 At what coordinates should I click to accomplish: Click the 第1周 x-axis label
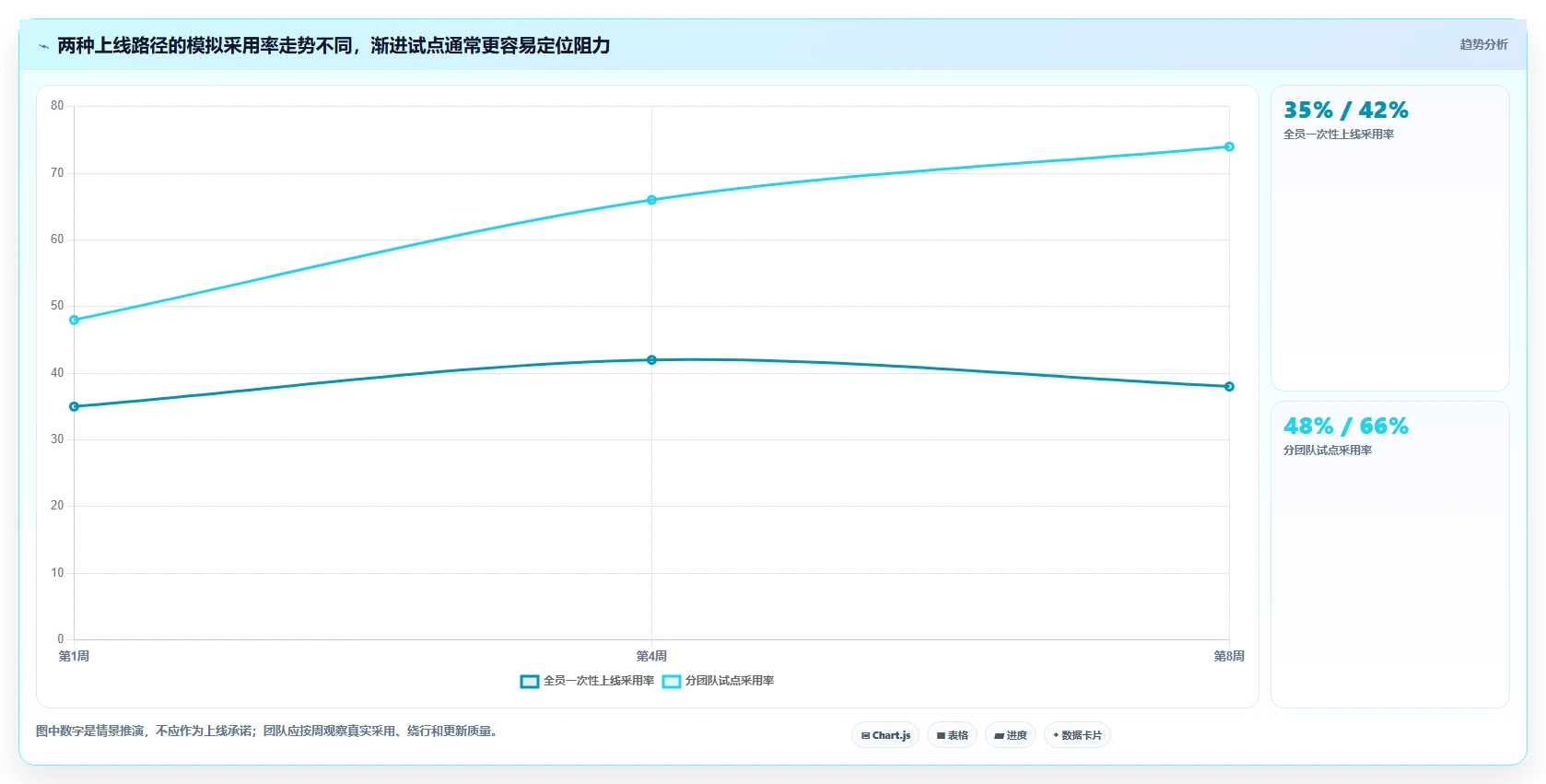coord(74,657)
